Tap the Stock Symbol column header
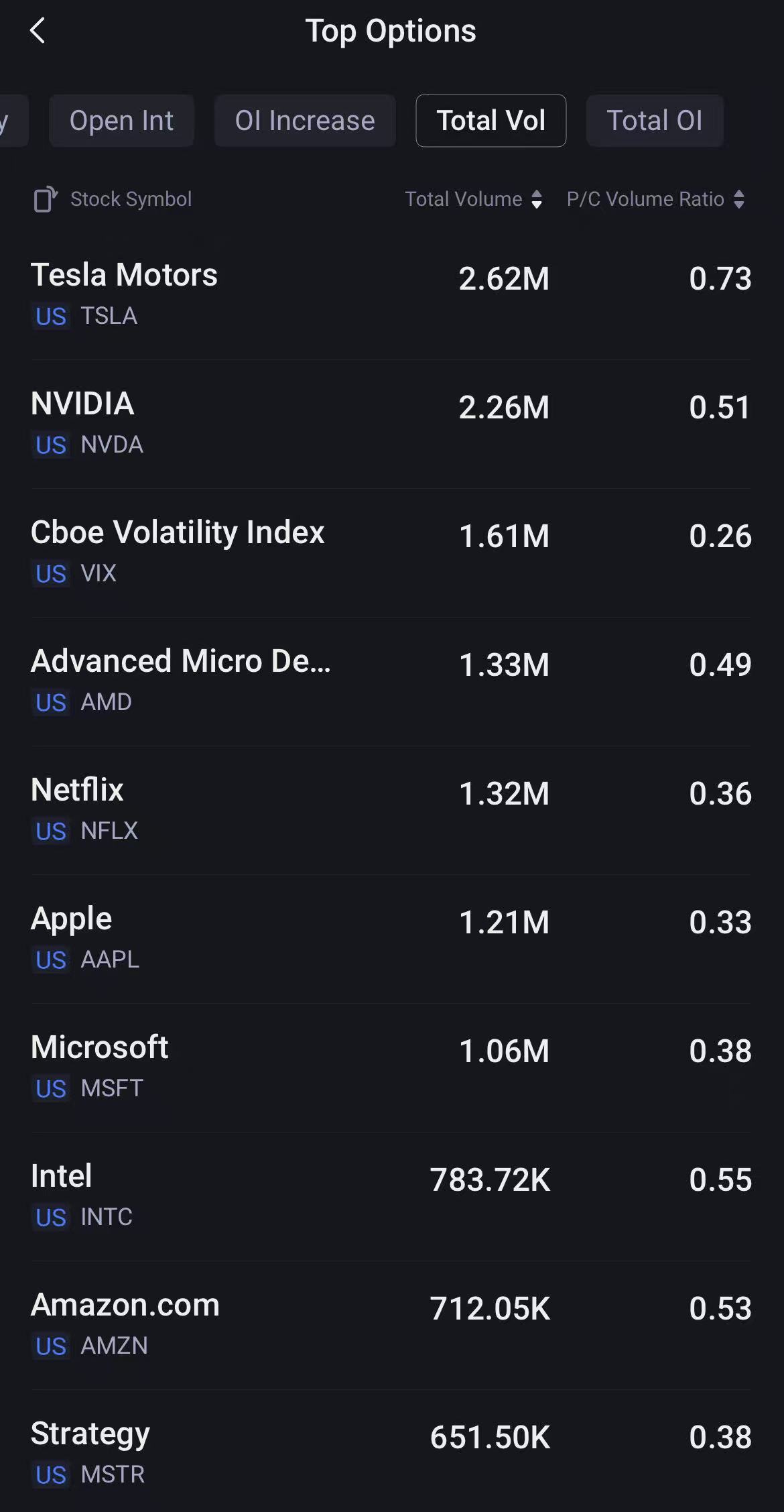 click(131, 199)
